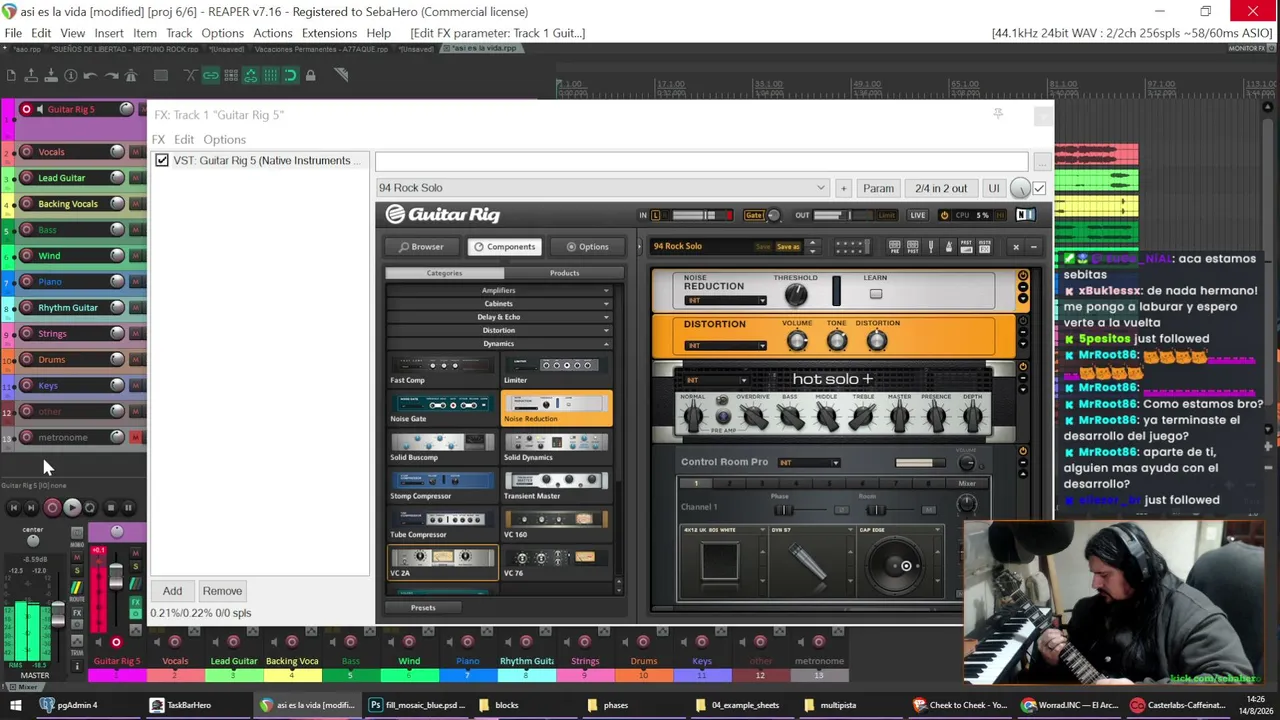Switch to Guitar Rig Browser tab
Screen dimensions: 1280x720
pyautogui.click(x=421, y=246)
